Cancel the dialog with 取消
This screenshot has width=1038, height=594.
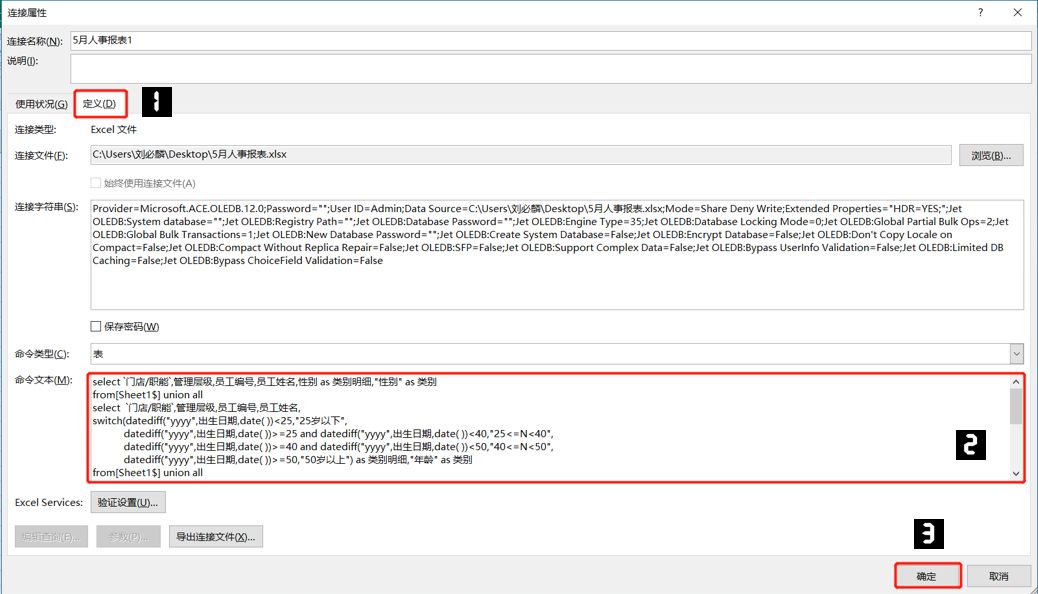point(998,576)
